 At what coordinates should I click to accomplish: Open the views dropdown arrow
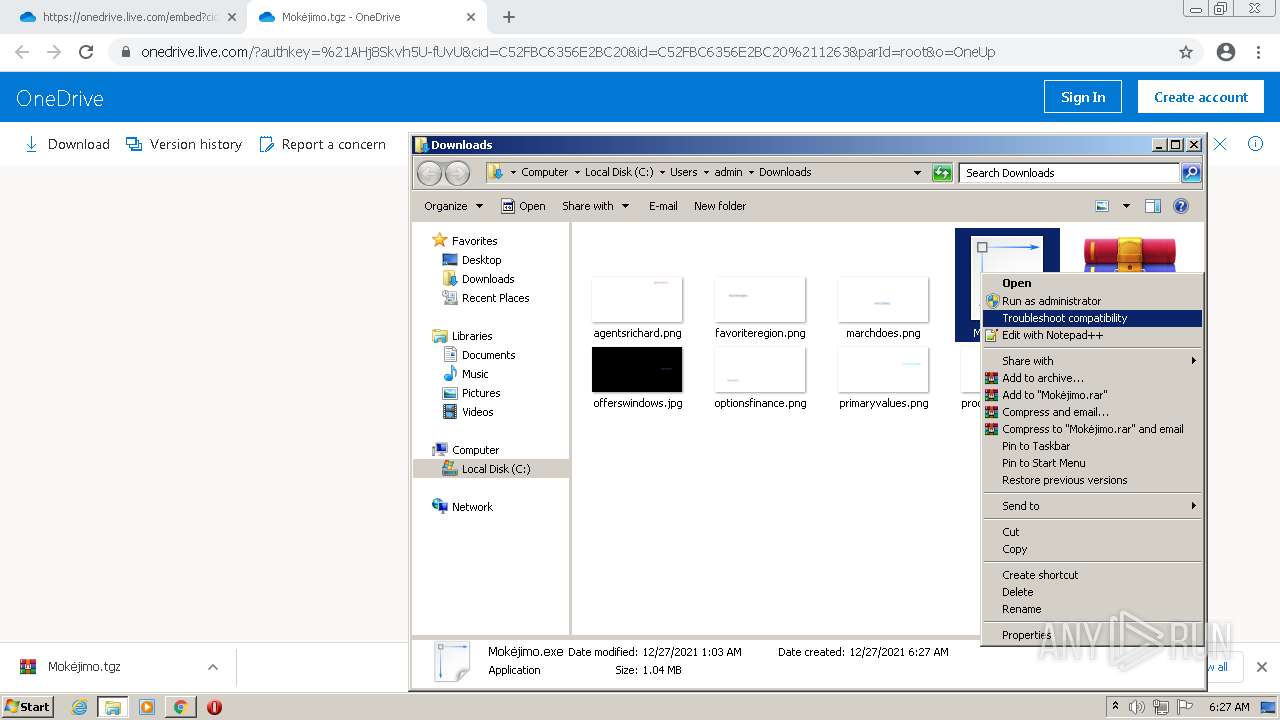coord(1126,206)
